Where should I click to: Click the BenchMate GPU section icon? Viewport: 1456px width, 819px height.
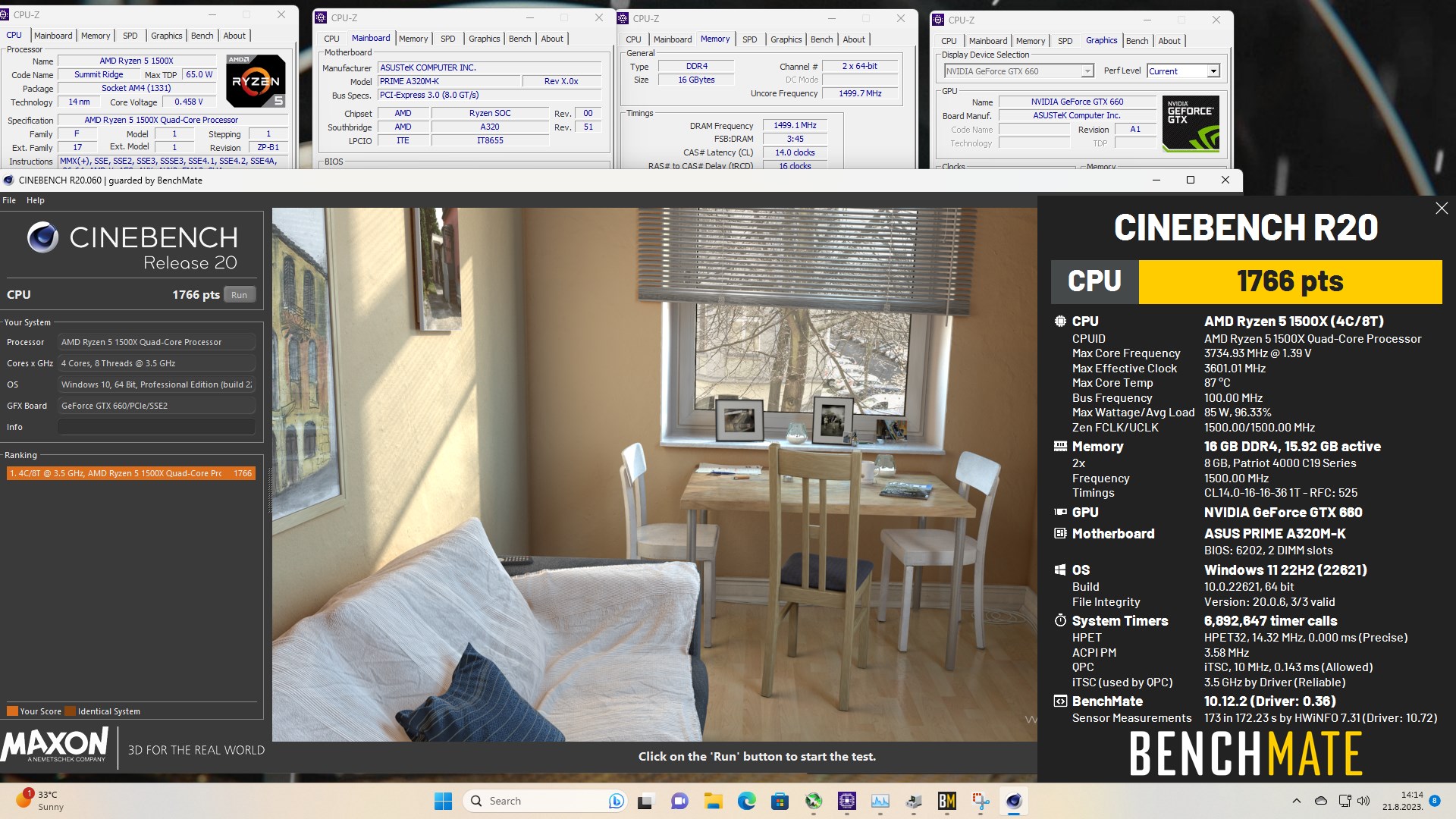(1060, 513)
